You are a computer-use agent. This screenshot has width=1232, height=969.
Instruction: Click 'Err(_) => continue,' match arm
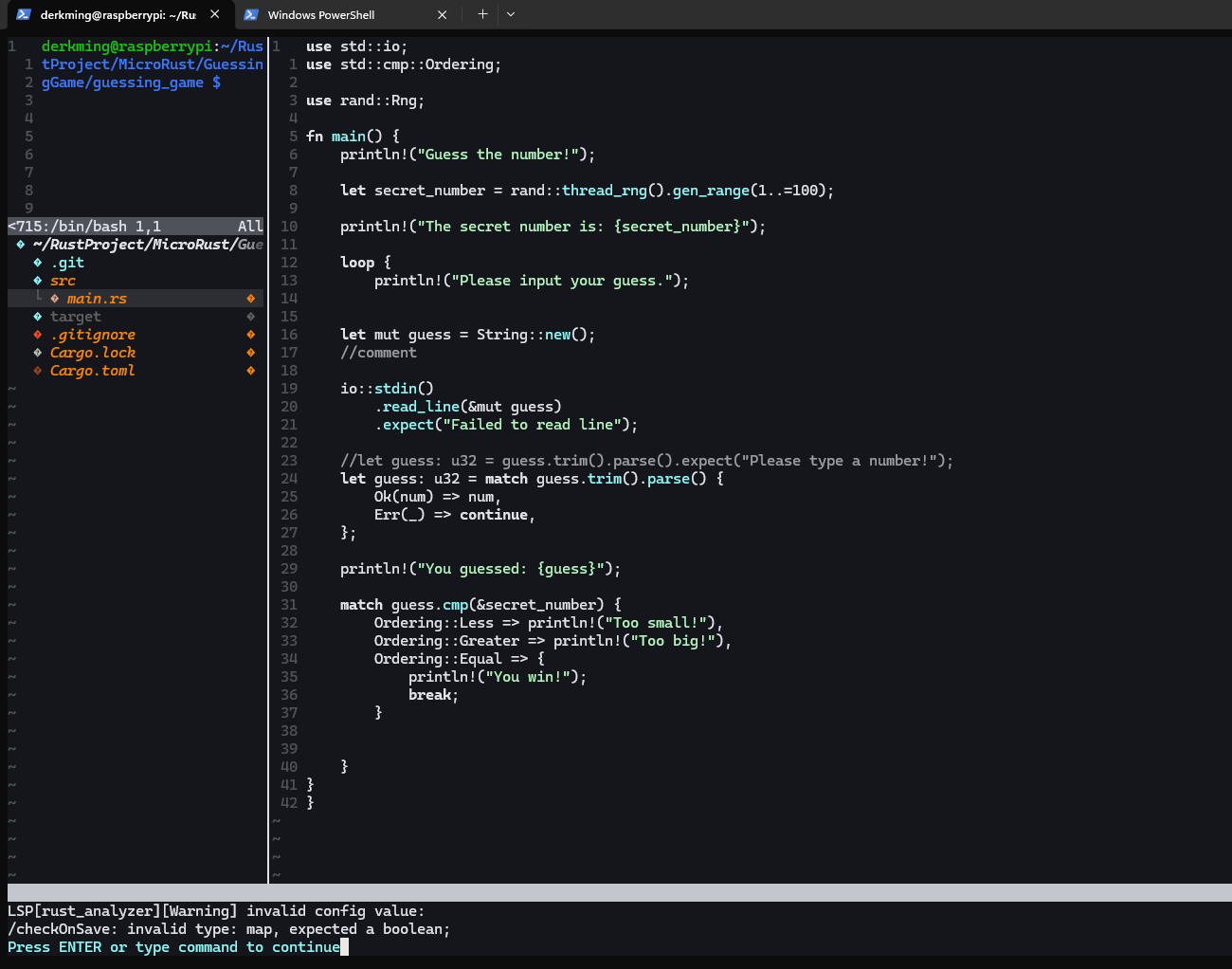click(455, 515)
